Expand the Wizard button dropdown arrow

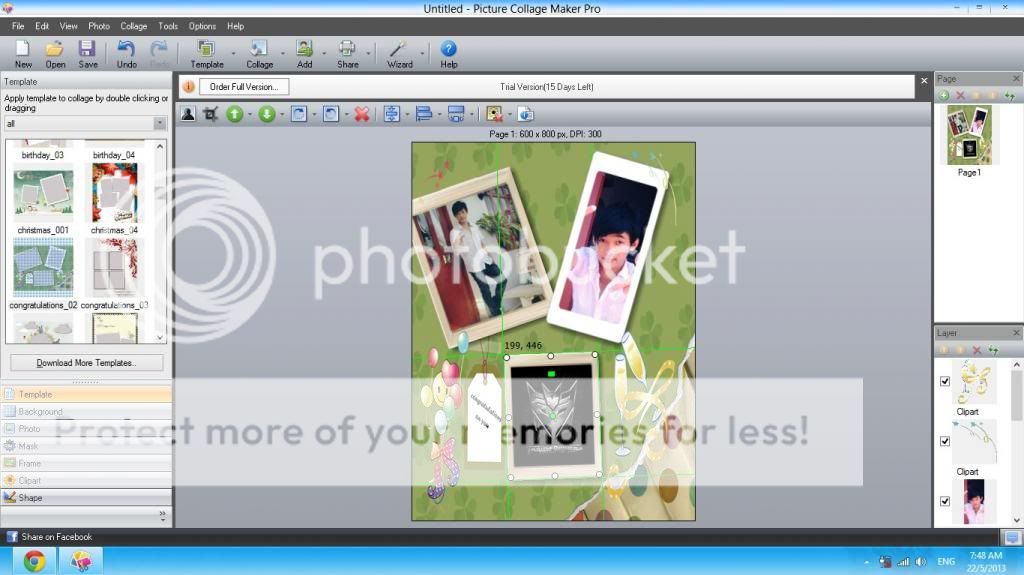(422, 54)
